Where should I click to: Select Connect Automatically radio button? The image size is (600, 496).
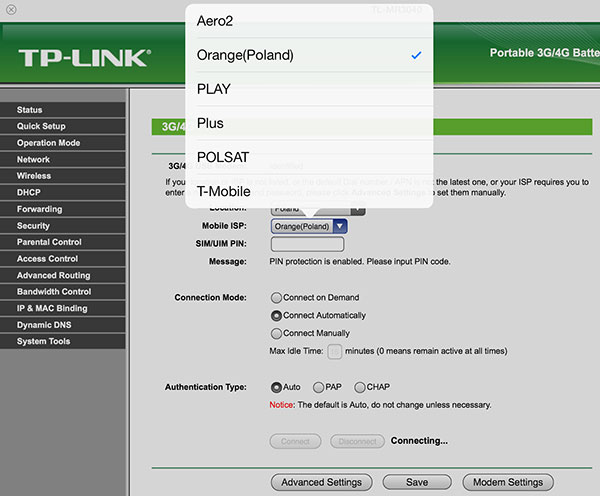[x=276, y=315]
